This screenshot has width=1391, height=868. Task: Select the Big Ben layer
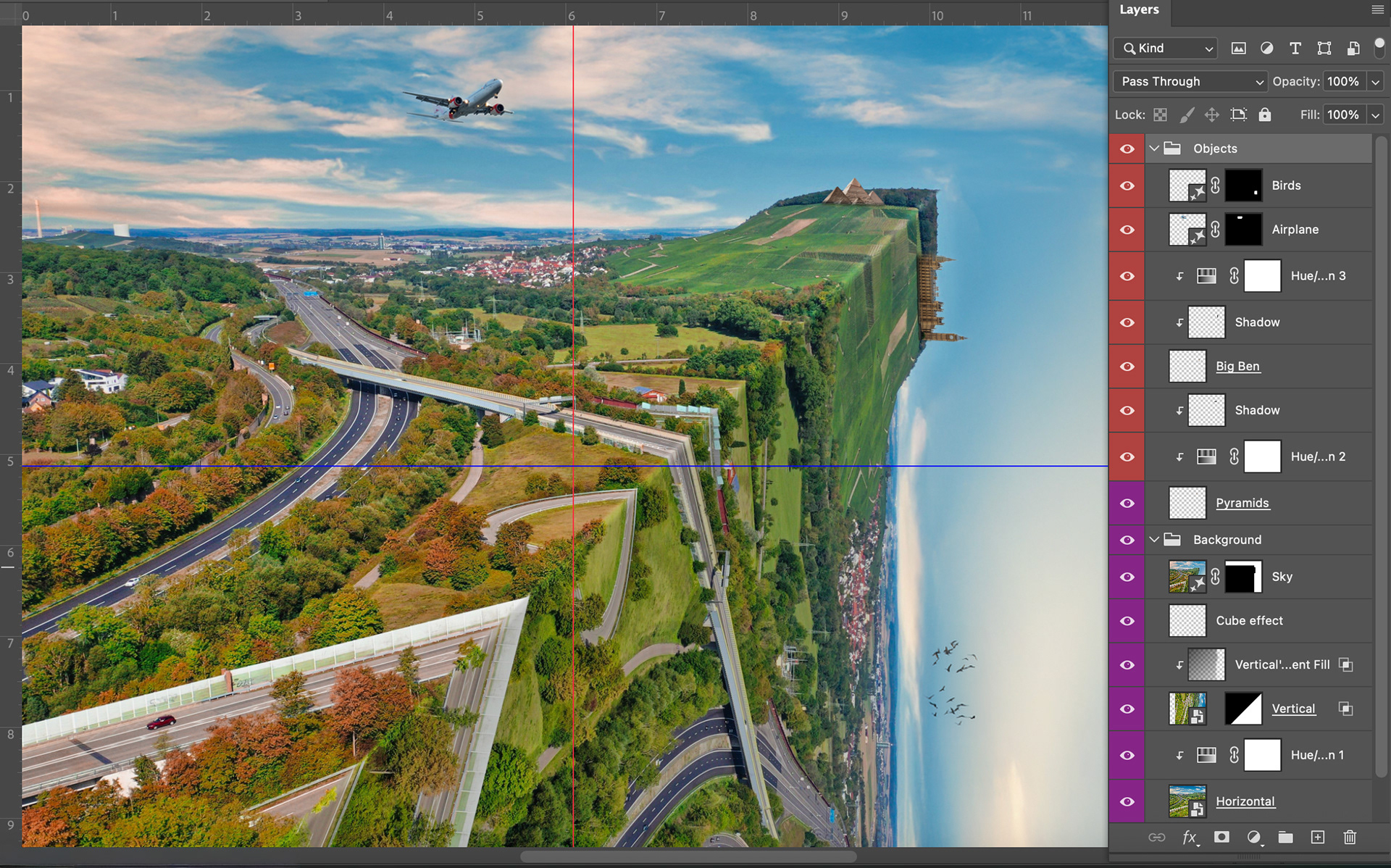point(1237,367)
